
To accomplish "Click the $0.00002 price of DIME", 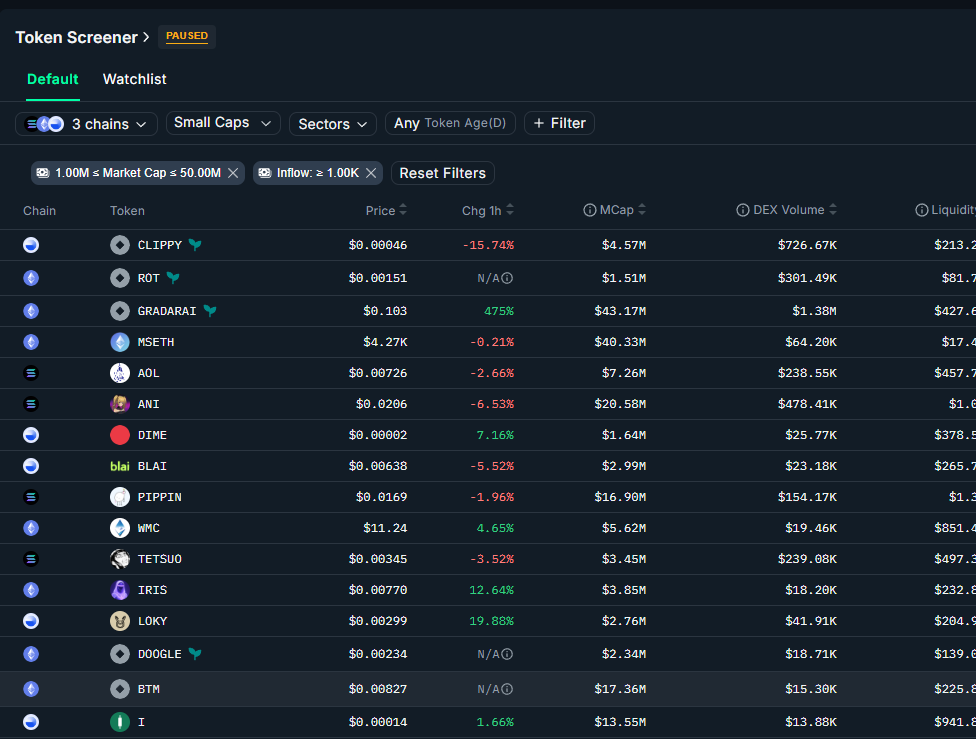I will tap(378, 435).
